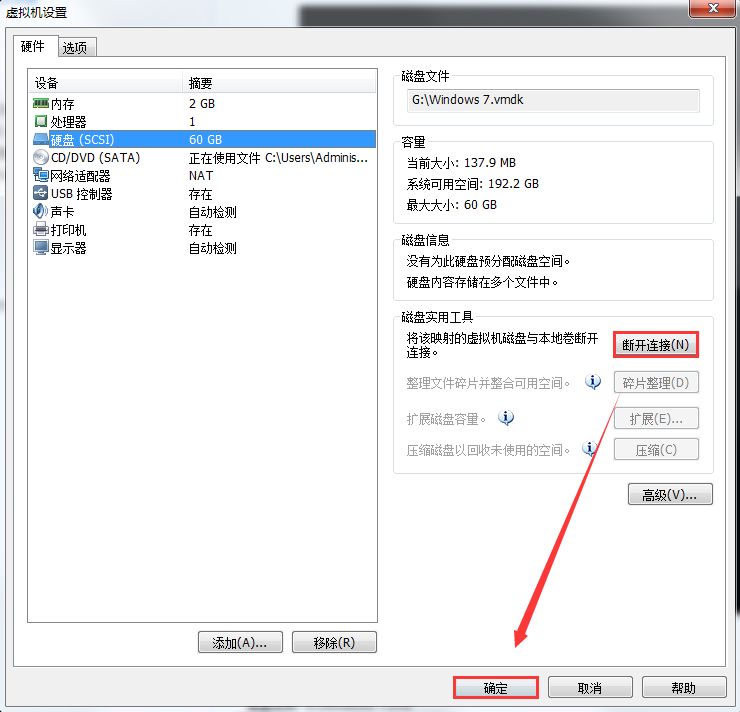Click the 扩展(E)... button

(x=656, y=418)
